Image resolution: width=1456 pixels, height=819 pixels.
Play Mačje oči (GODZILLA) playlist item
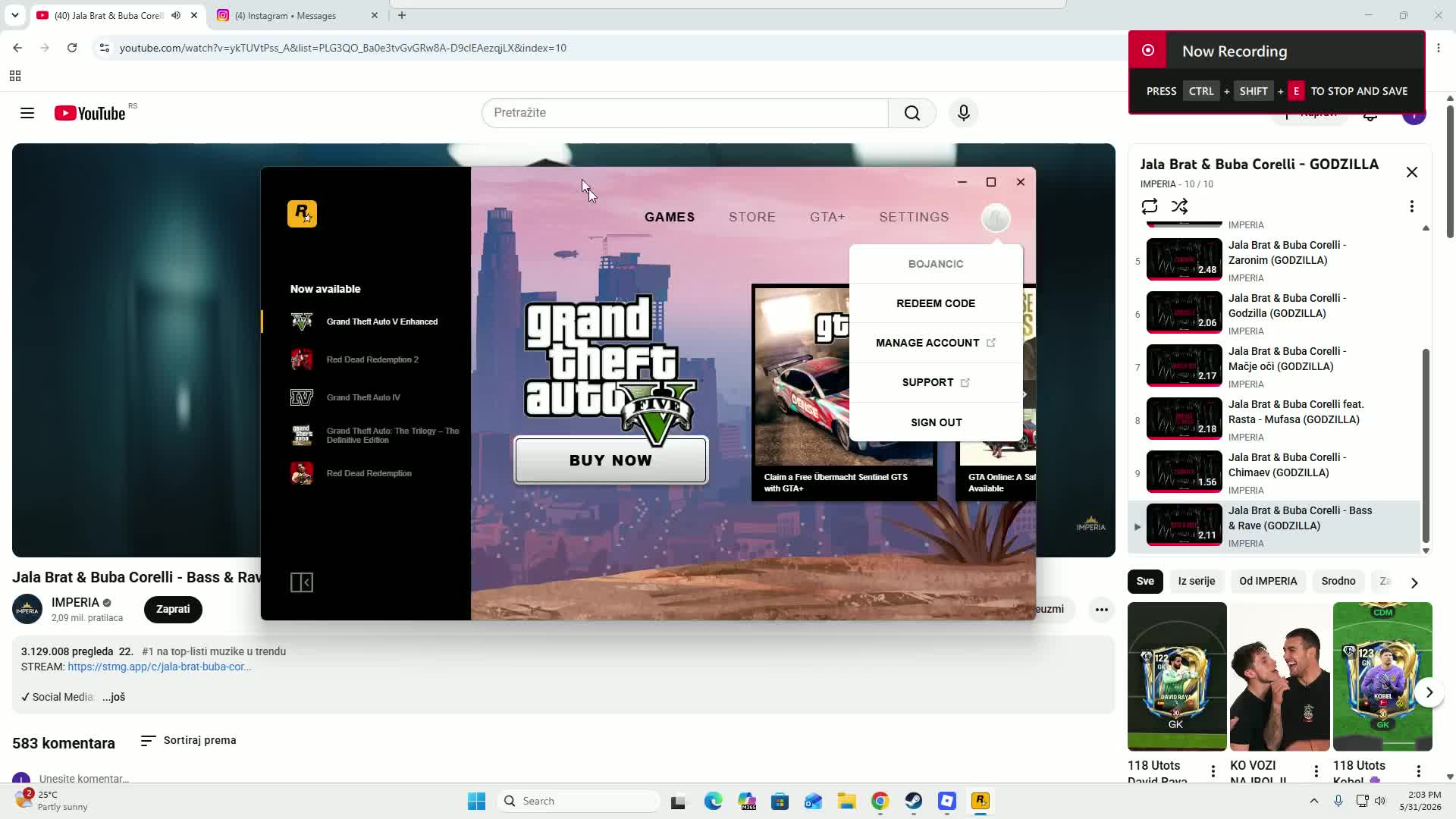(1274, 367)
